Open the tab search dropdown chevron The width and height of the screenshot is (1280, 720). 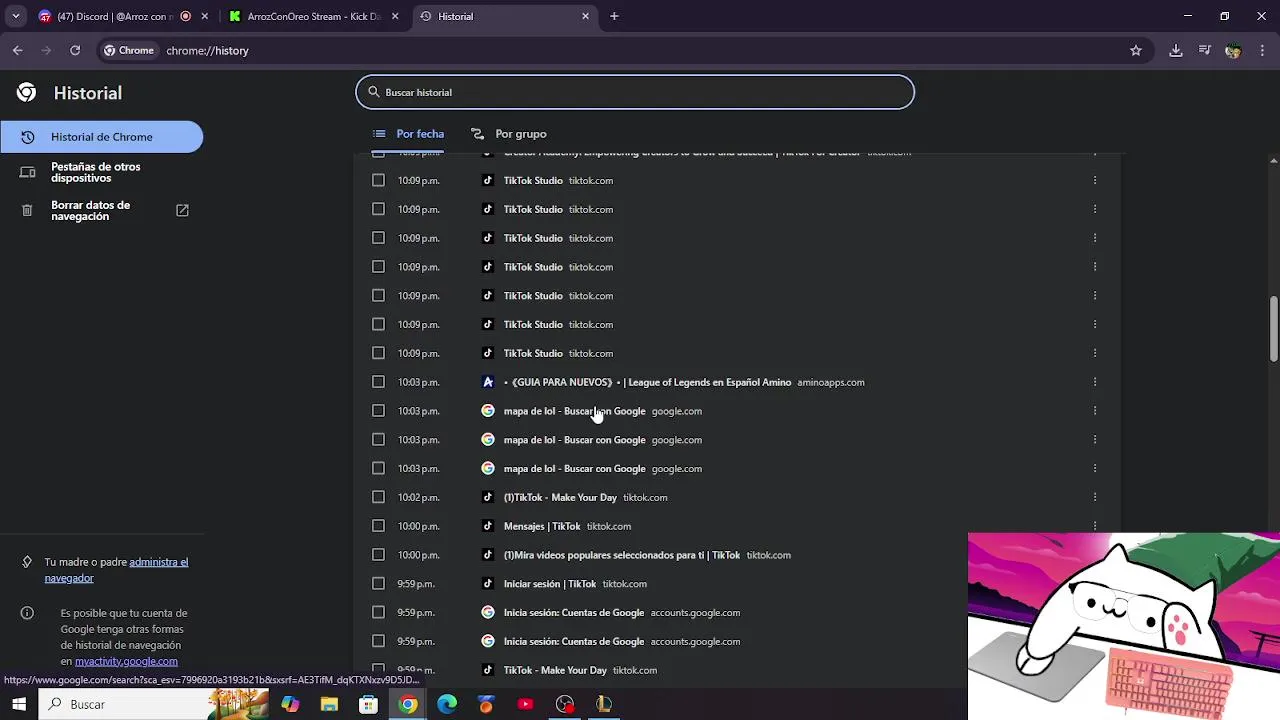(16, 16)
